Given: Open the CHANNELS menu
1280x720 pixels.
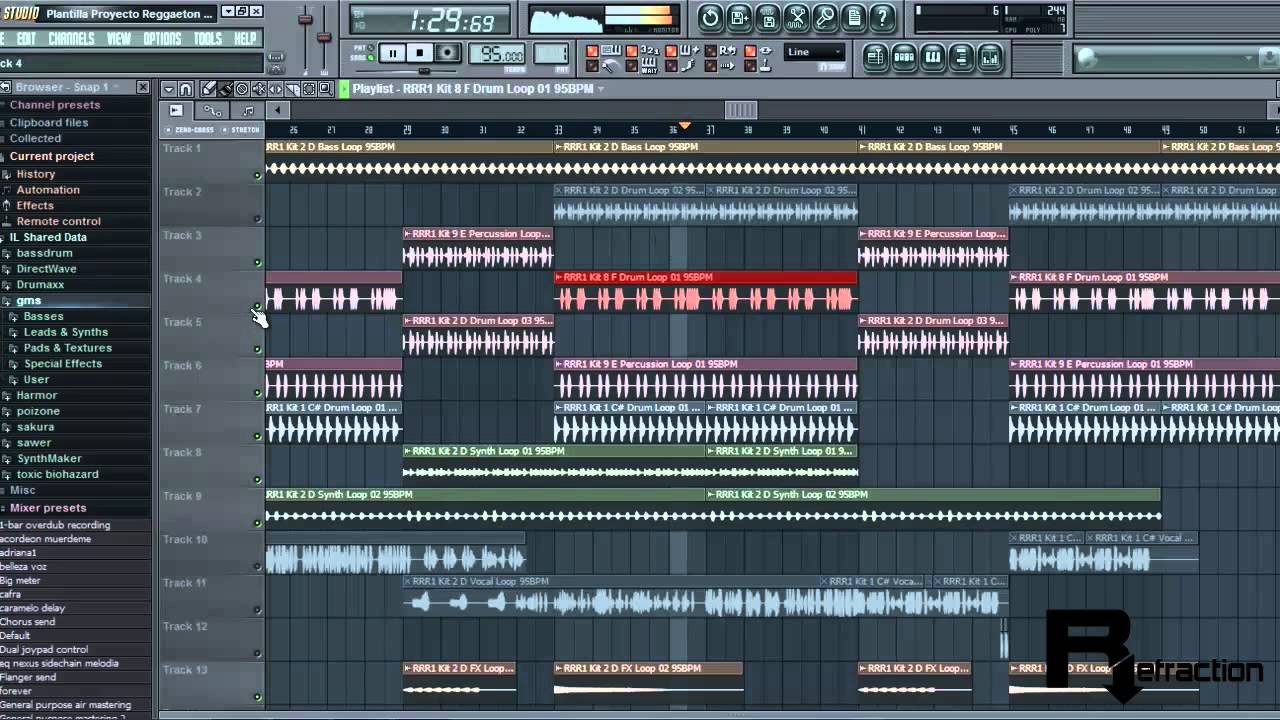Looking at the screenshot, I should pos(71,39).
